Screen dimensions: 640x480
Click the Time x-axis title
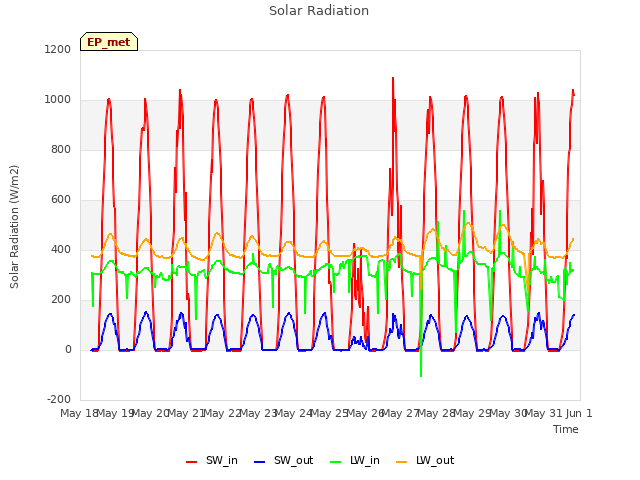566,429
